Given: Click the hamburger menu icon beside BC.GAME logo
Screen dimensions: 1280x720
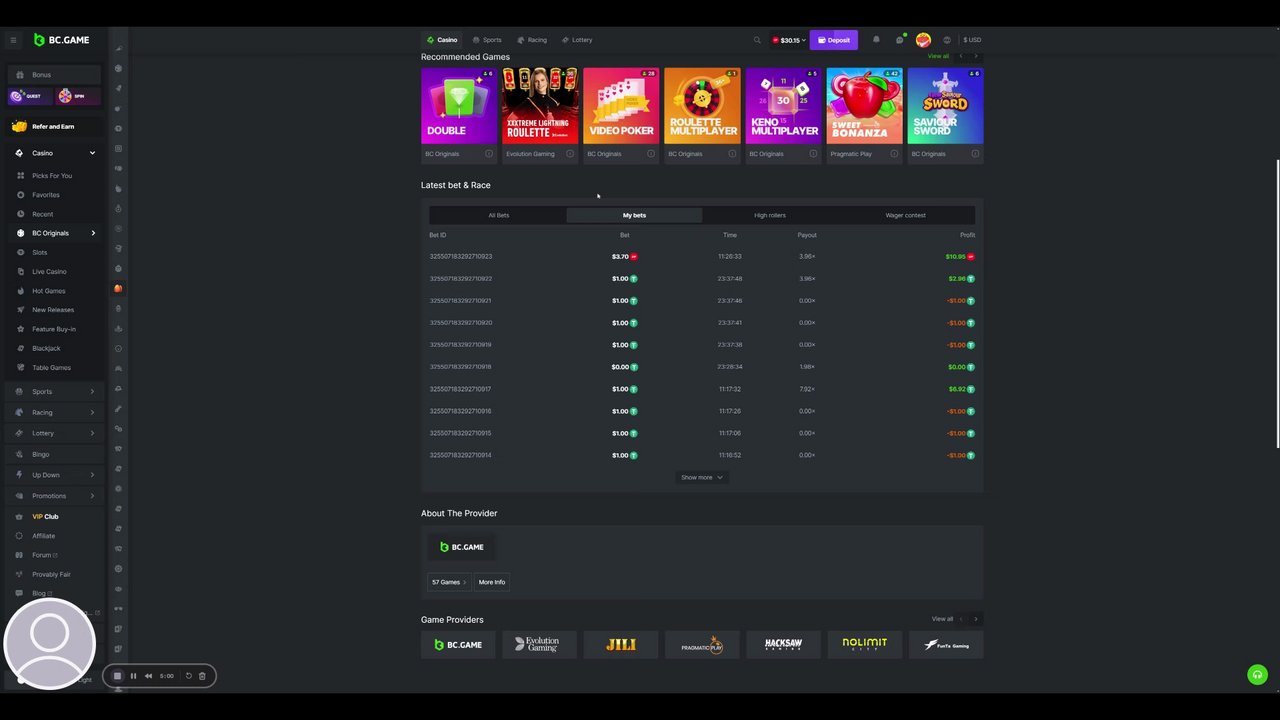Looking at the screenshot, I should coord(13,40).
